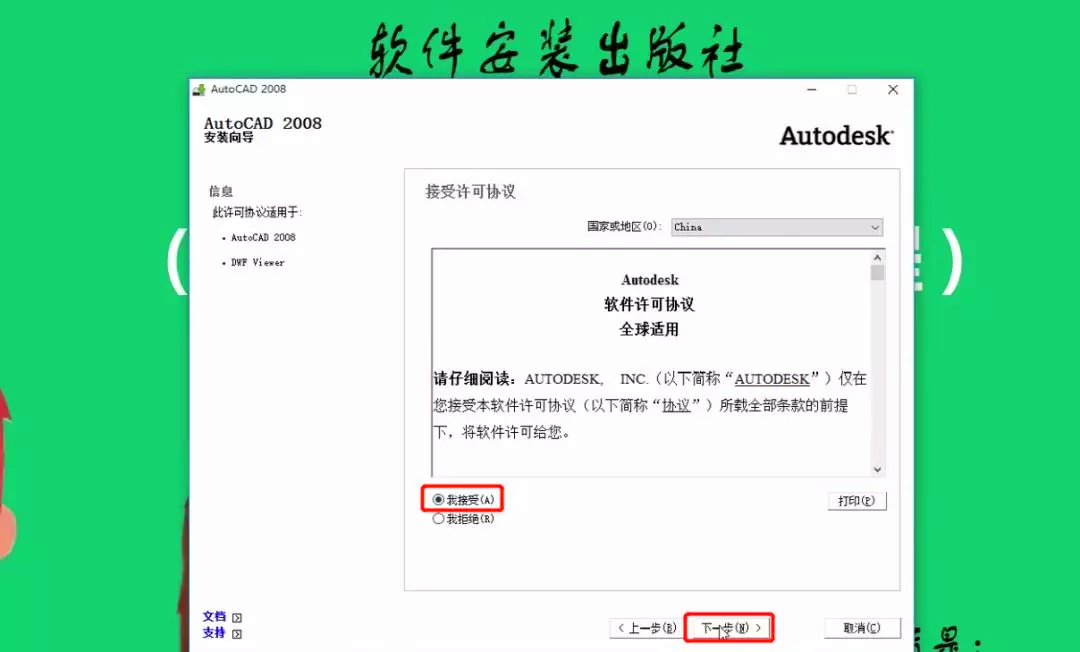Go back with 上一步(B) button
Screen dimensions: 1080x652
pyautogui.click(x=647, y=628)
